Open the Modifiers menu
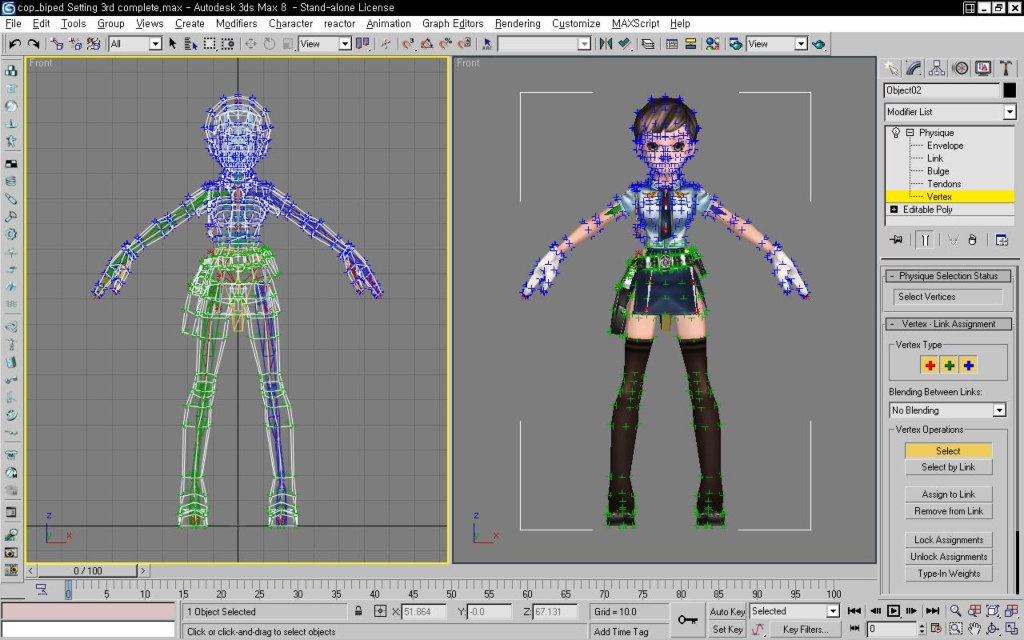This screenshot has width=1024, height=640. [x=236, y=24]
